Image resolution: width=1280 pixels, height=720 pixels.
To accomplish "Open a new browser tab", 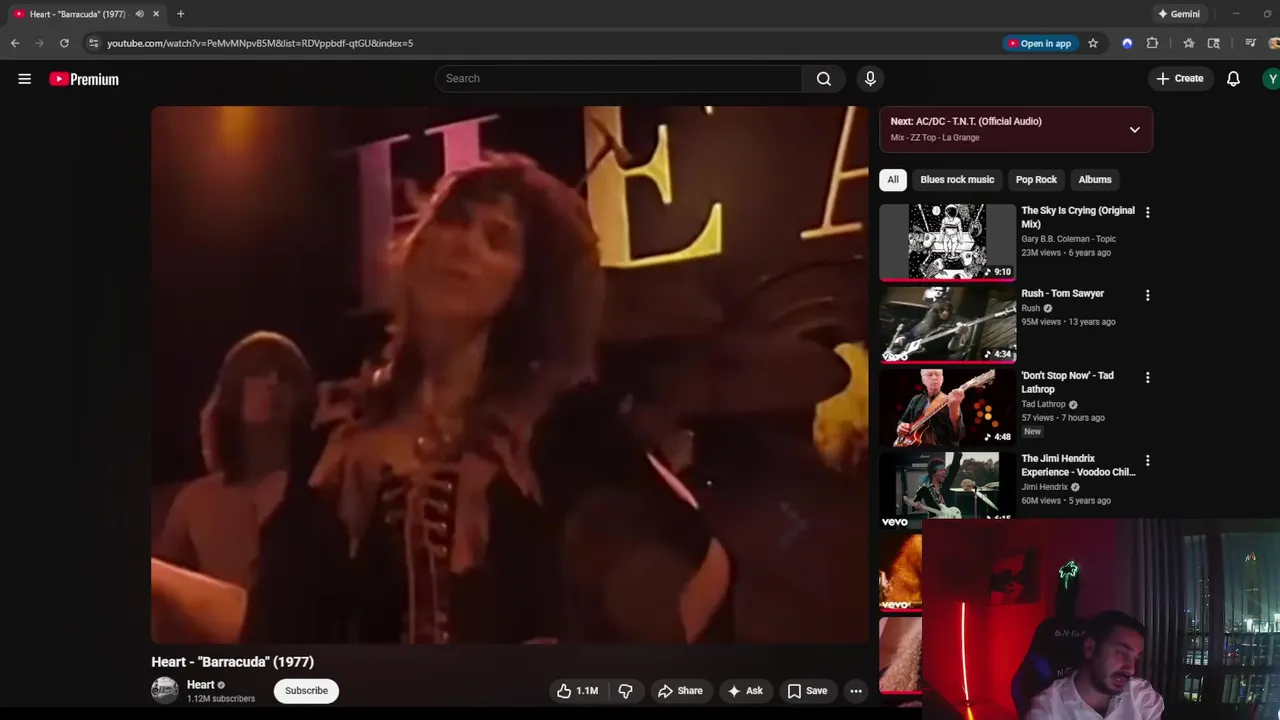I will [180, 14].
